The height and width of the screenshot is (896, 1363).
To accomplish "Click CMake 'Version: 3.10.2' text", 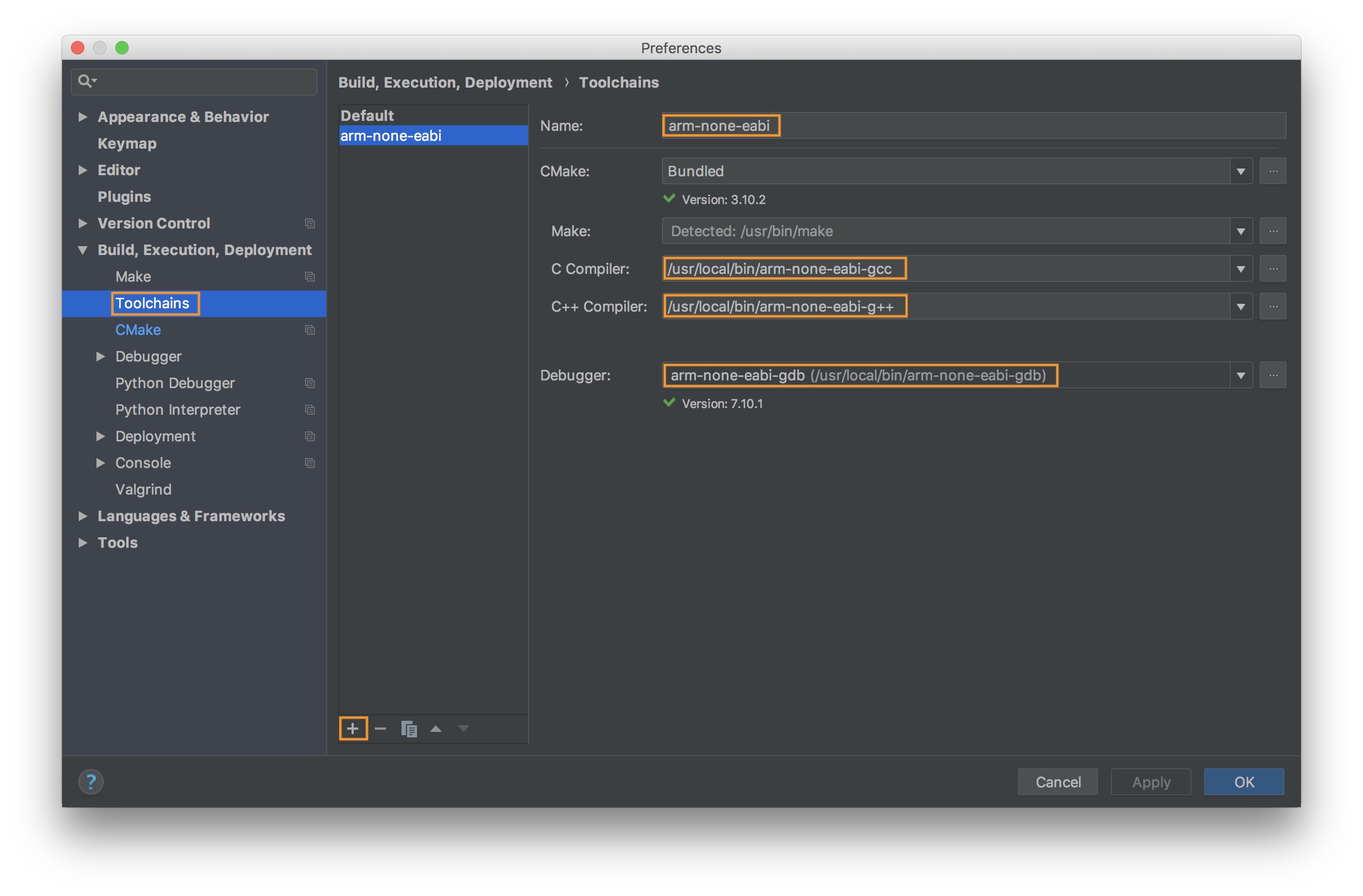I will pyautogui.click(x=723, y=199).
